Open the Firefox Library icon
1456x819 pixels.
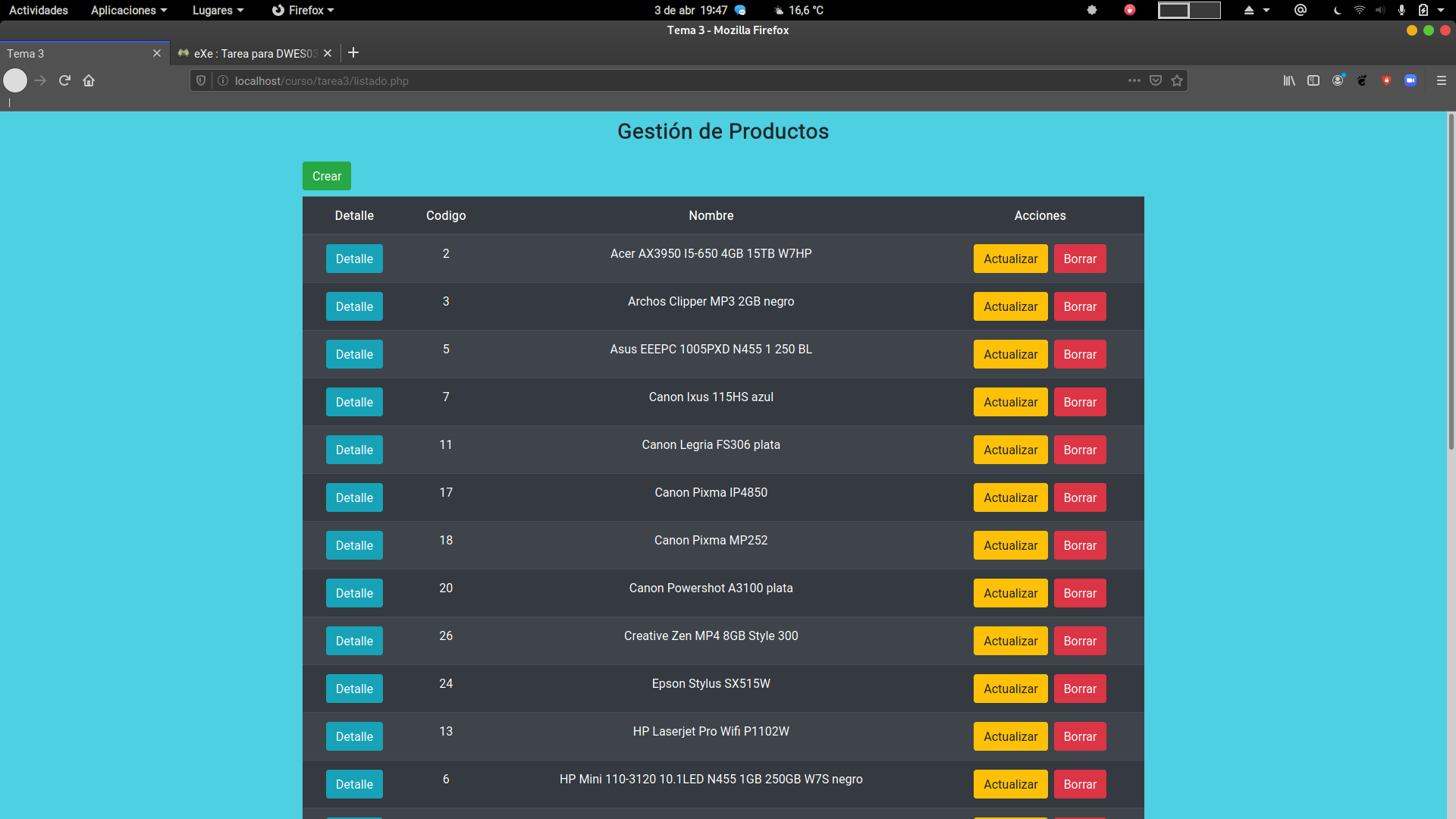[1289, 80]
